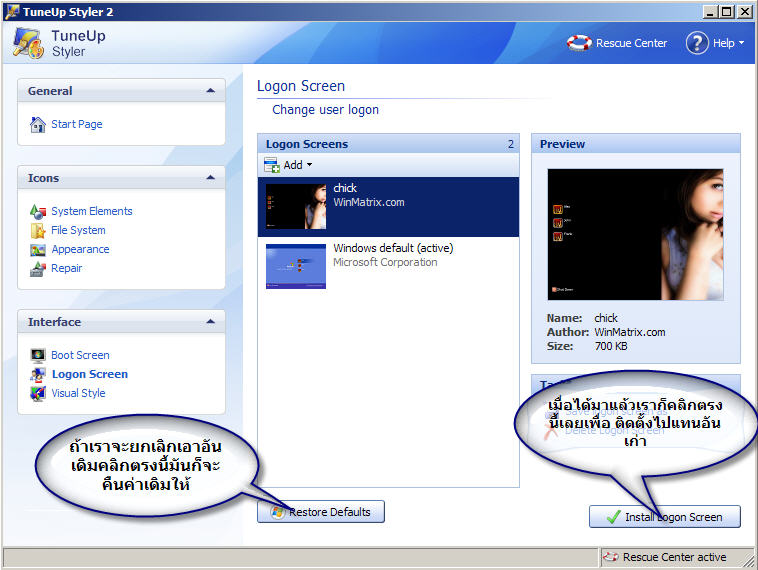Click the Boot Screen monitor icon

tap(38, 355)
